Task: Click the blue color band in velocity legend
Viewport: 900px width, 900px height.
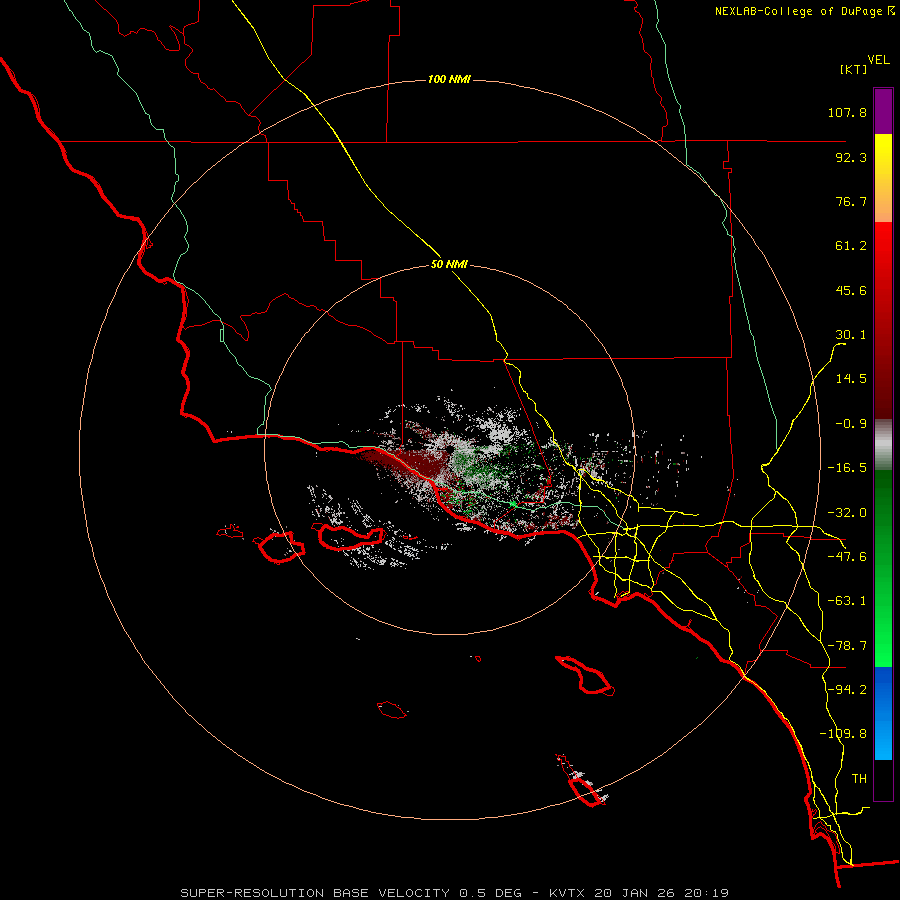Action: tap(883, 713)
